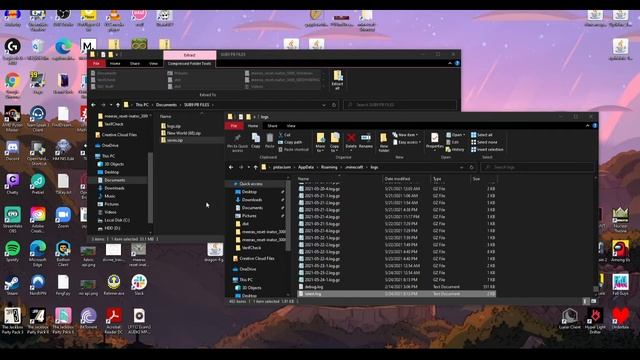Switch logs window to large icons view toggle
This screenshot has width=640, height=360.
(593, 301)
